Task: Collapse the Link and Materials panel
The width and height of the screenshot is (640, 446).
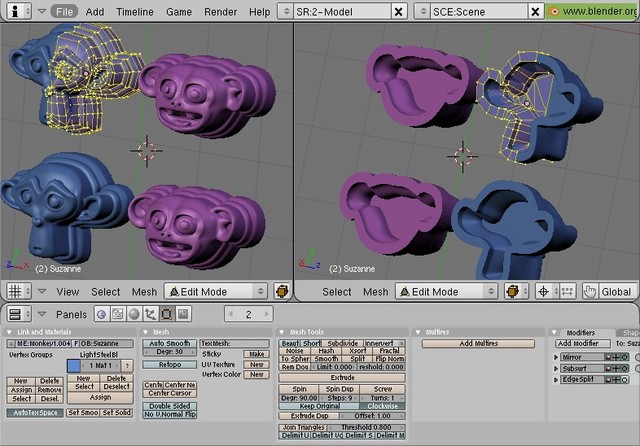Action: pos(9,332)
